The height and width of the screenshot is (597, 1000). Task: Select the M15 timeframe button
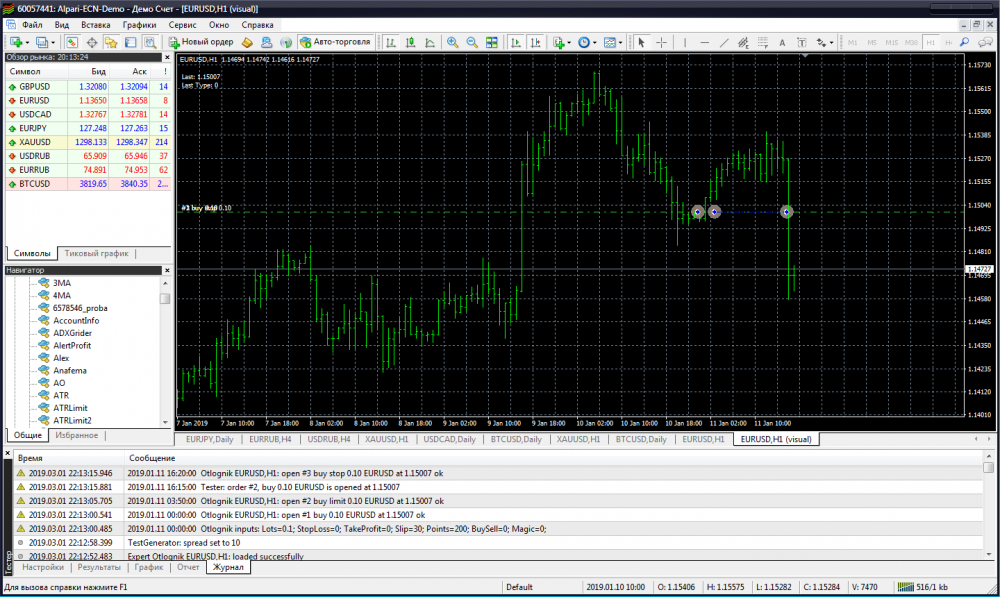(x=892, y=42)
